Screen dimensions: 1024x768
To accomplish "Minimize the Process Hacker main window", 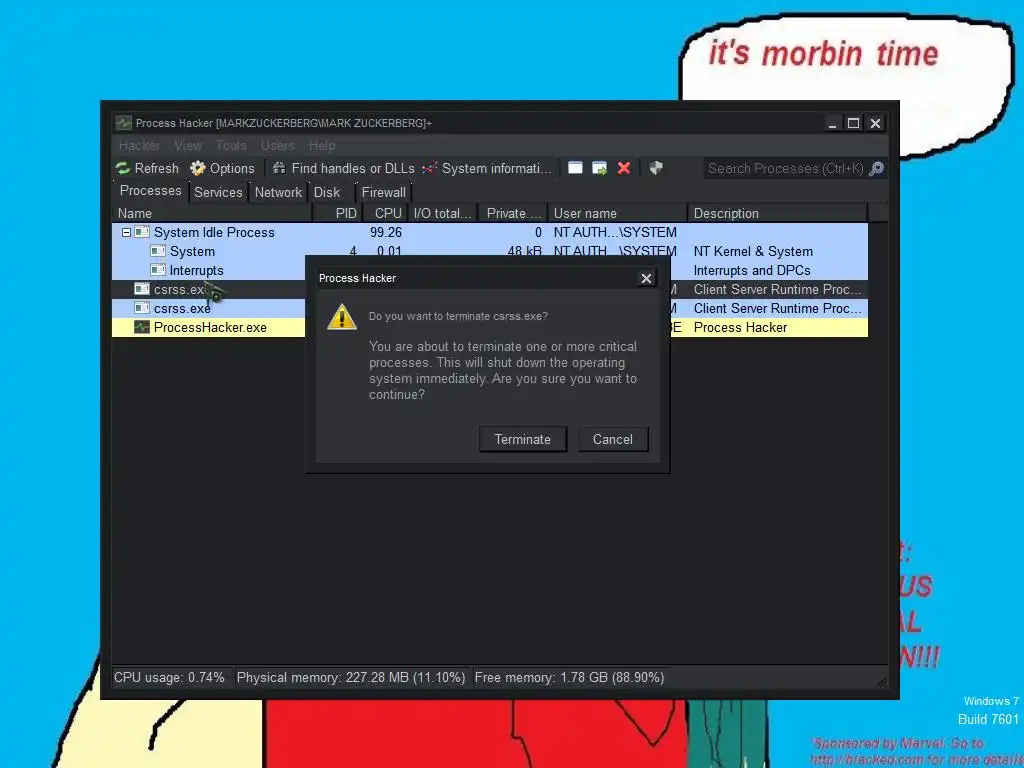I will tap(832, 123).
